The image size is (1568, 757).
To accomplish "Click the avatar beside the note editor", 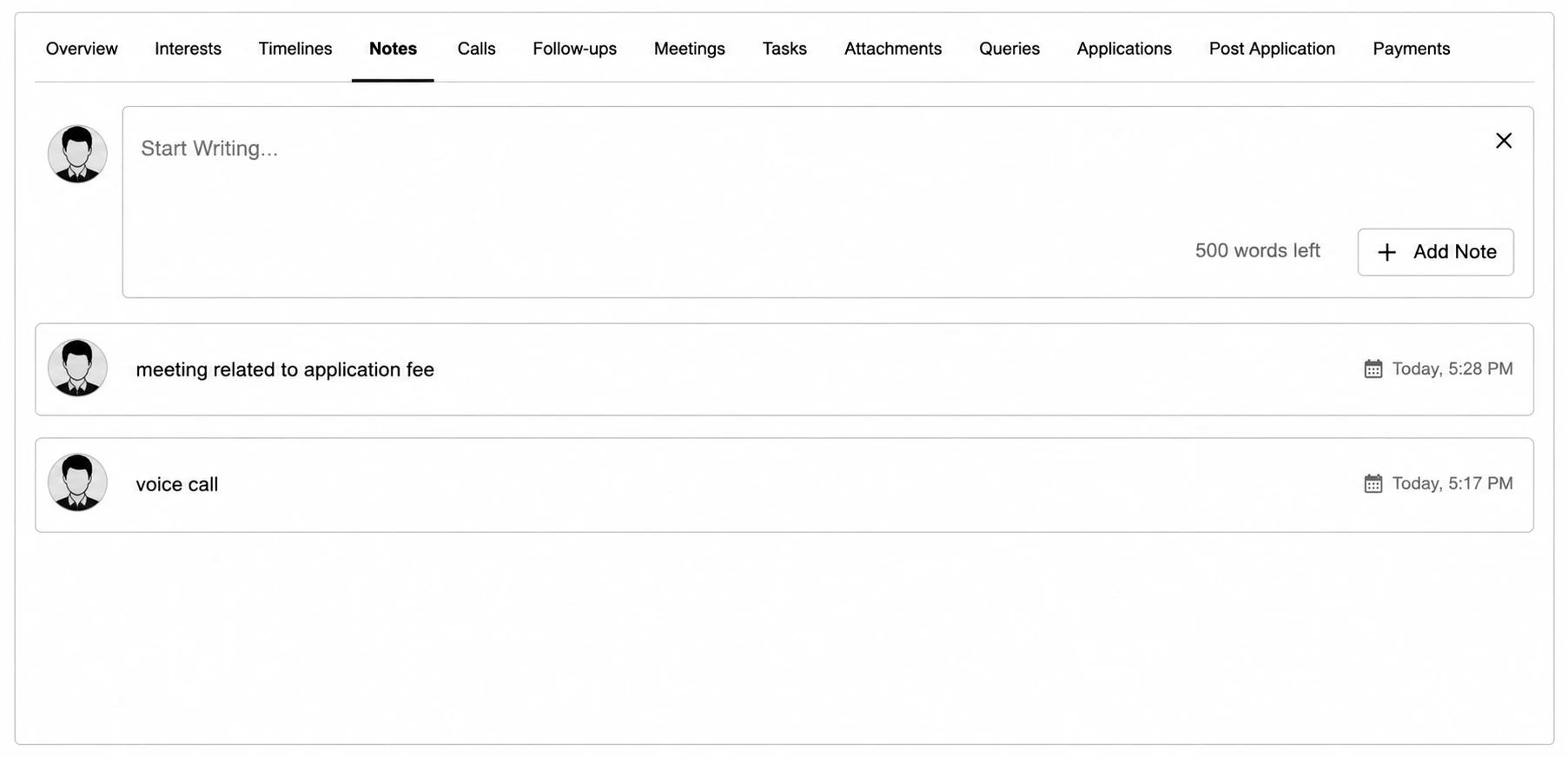I will click(77, 154).
